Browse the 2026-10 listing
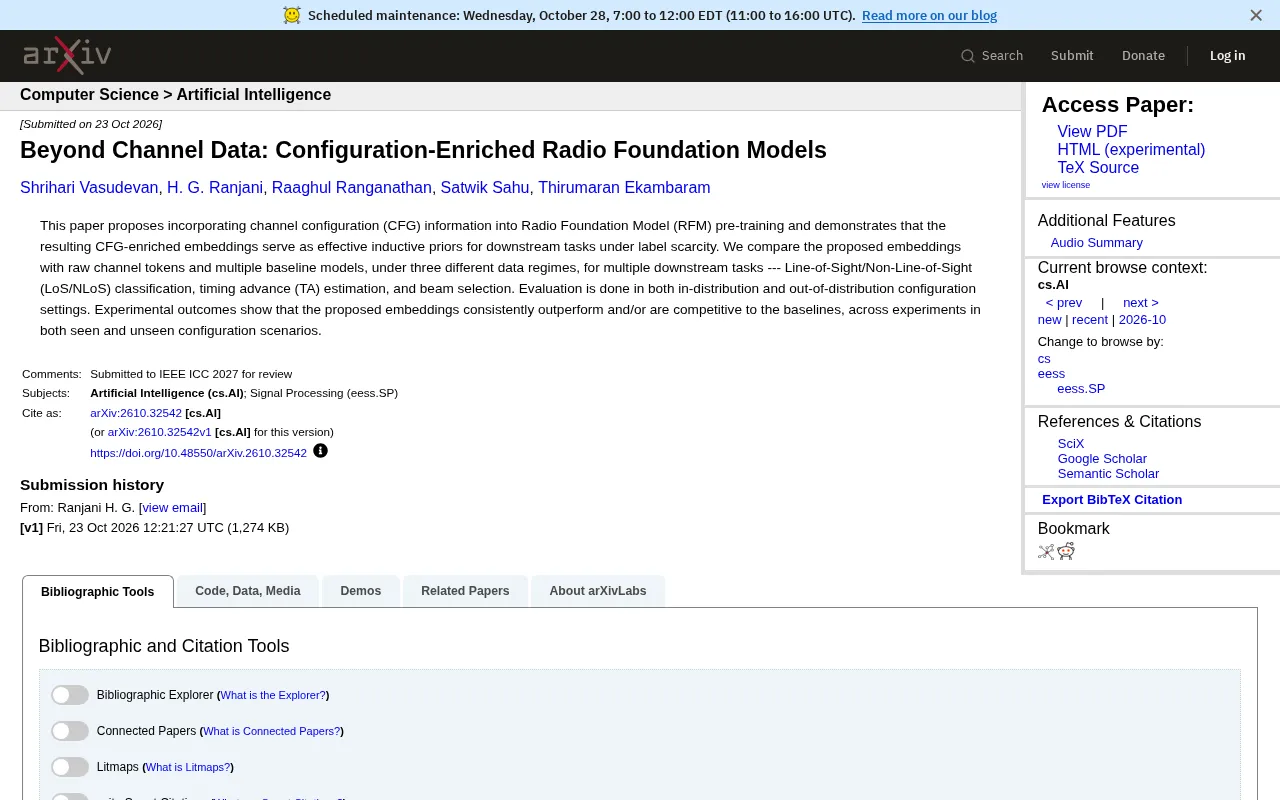1280x800 pixels. [1142, 320]
